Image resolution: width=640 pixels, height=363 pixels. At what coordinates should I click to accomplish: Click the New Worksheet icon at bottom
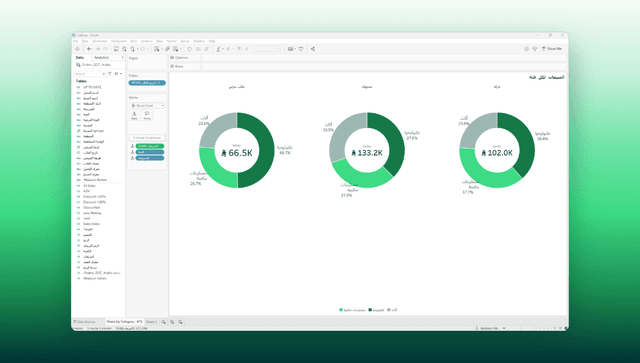coord(164,322)
